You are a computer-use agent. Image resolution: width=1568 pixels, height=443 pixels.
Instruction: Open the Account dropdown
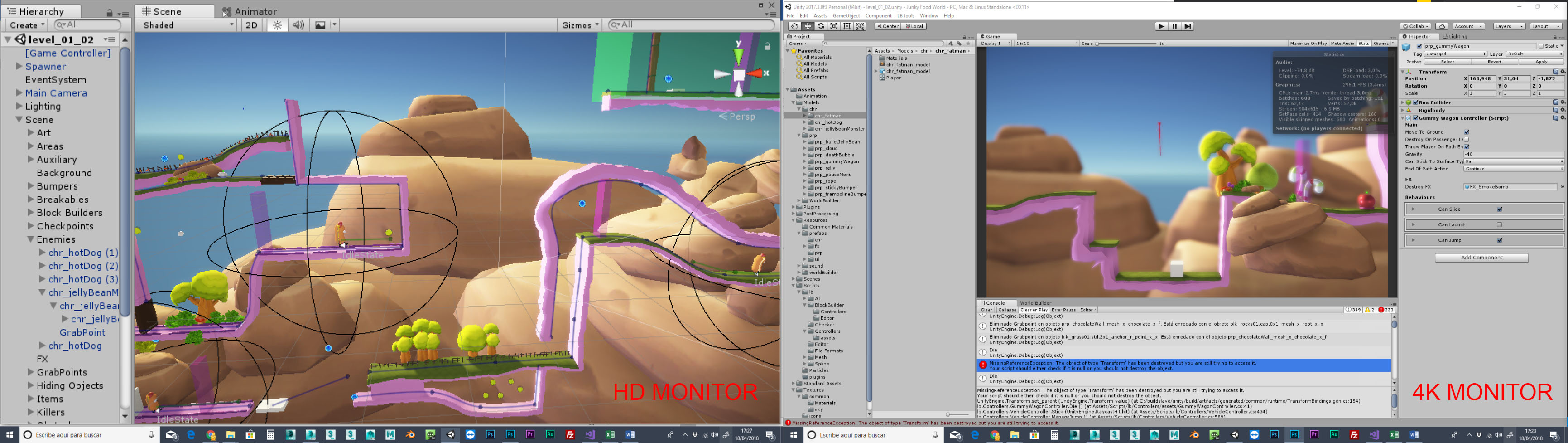[1468, 26]
